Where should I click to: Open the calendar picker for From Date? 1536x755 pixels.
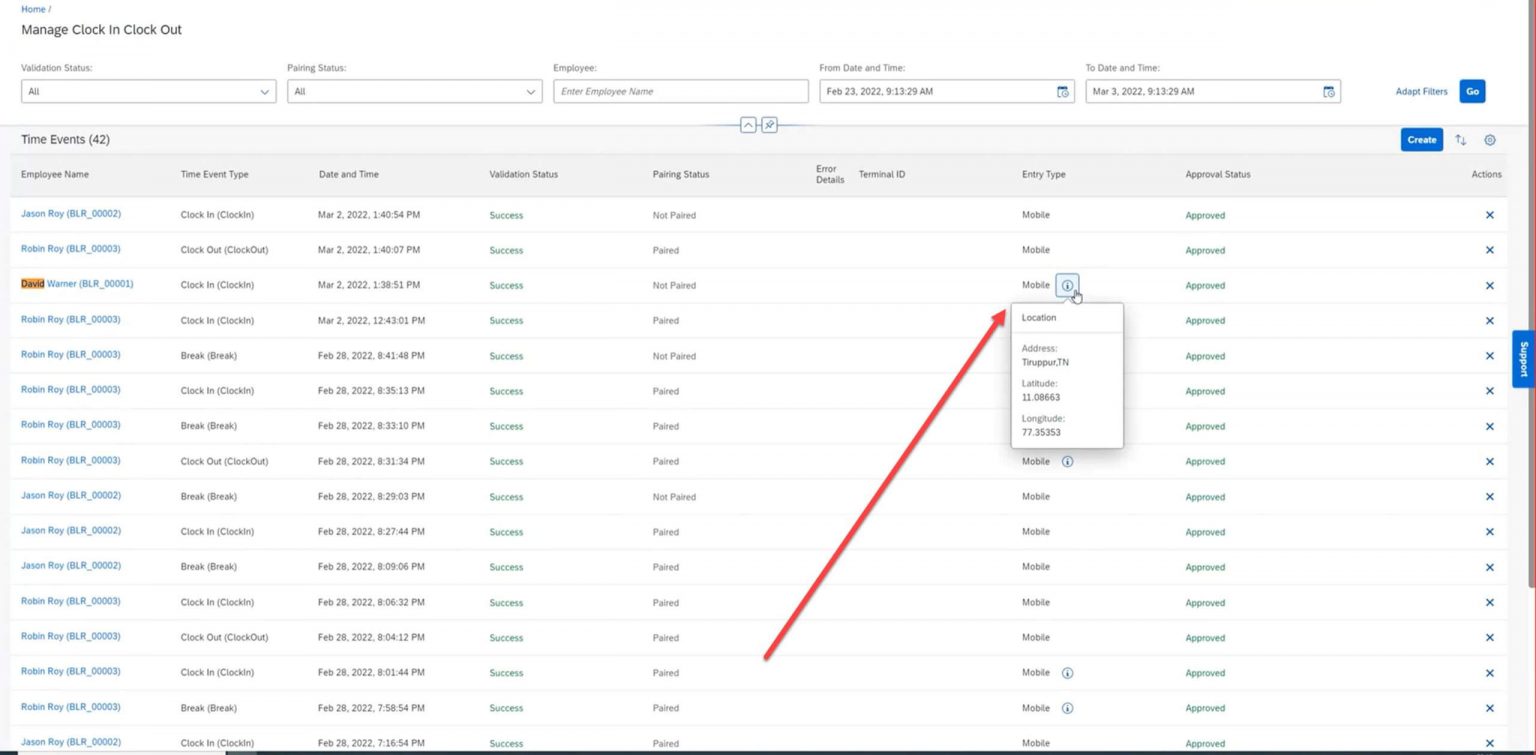(x=1062, y=91)
